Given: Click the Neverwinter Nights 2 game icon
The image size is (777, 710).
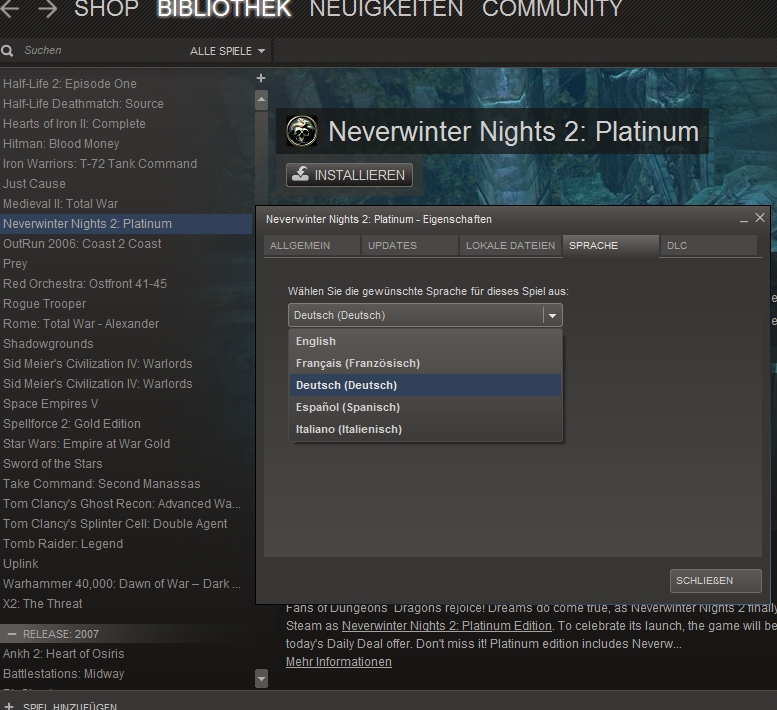Looking at the screenshot, I should coord(302,131).
